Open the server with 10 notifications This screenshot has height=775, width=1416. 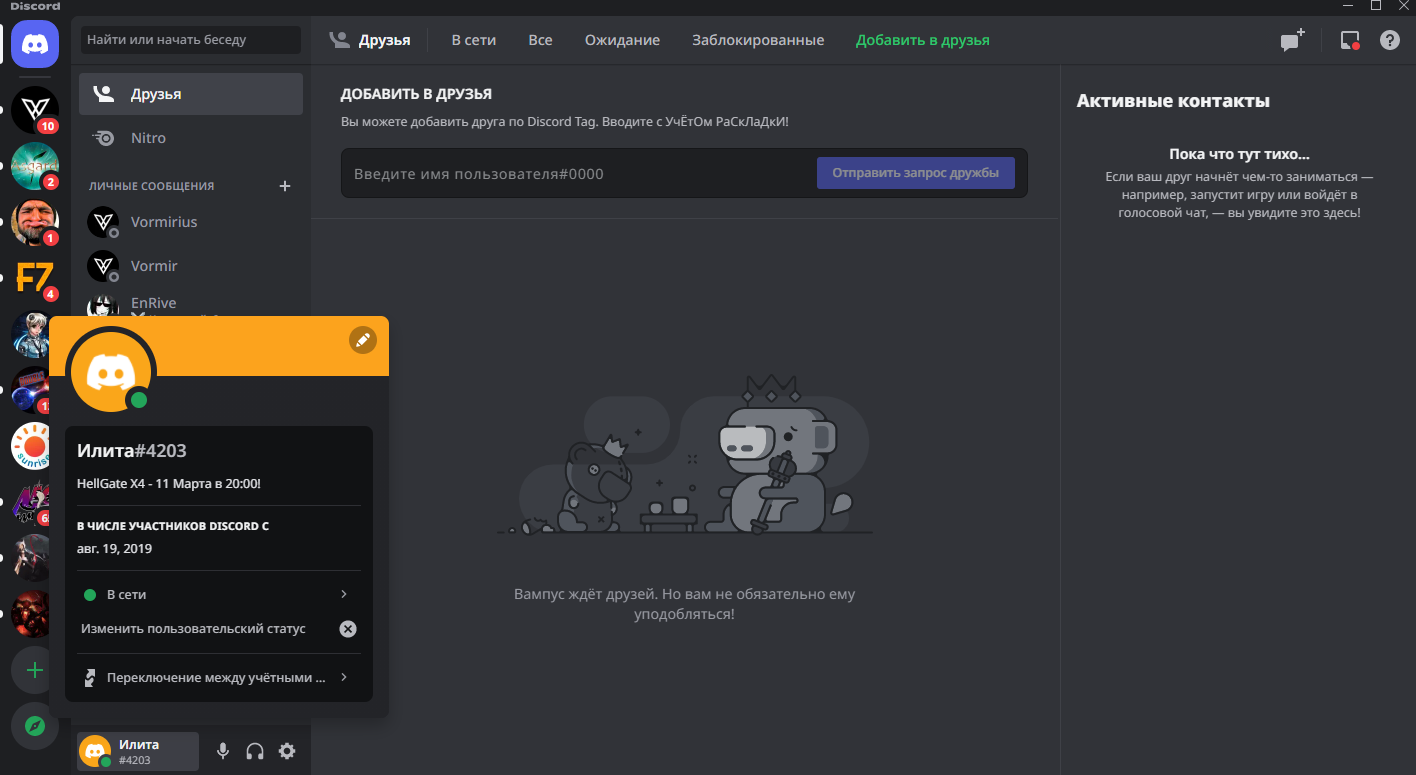click(35, 110)
